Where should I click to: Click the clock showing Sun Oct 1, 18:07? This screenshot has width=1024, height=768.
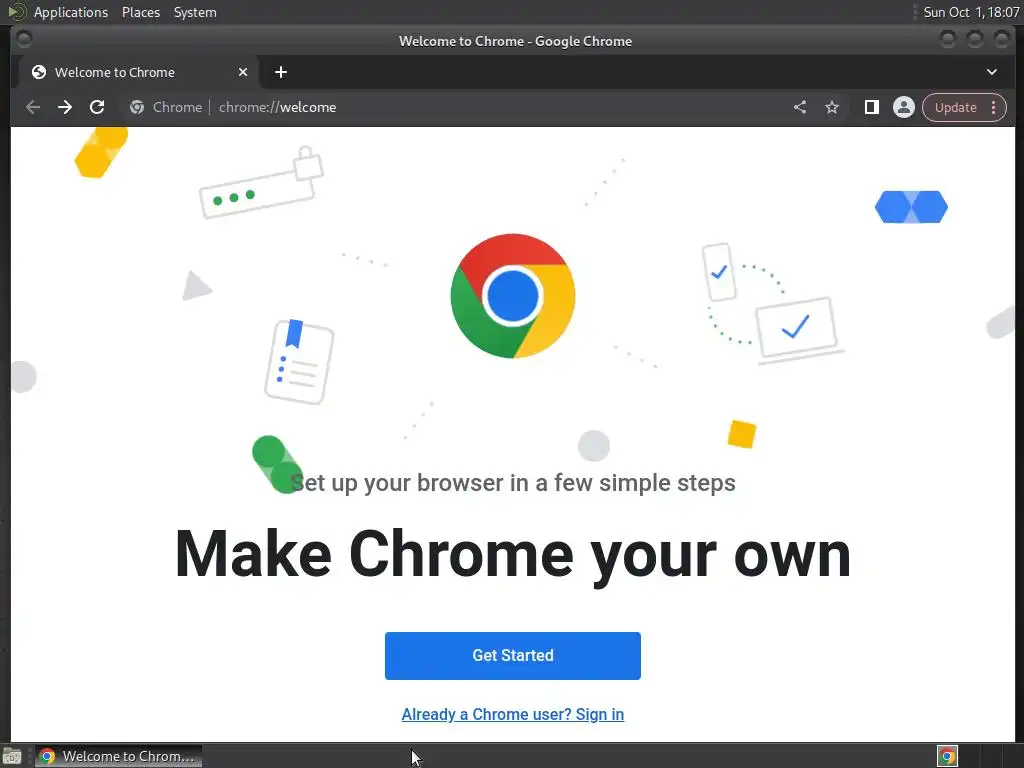click(x=971, y=12)
